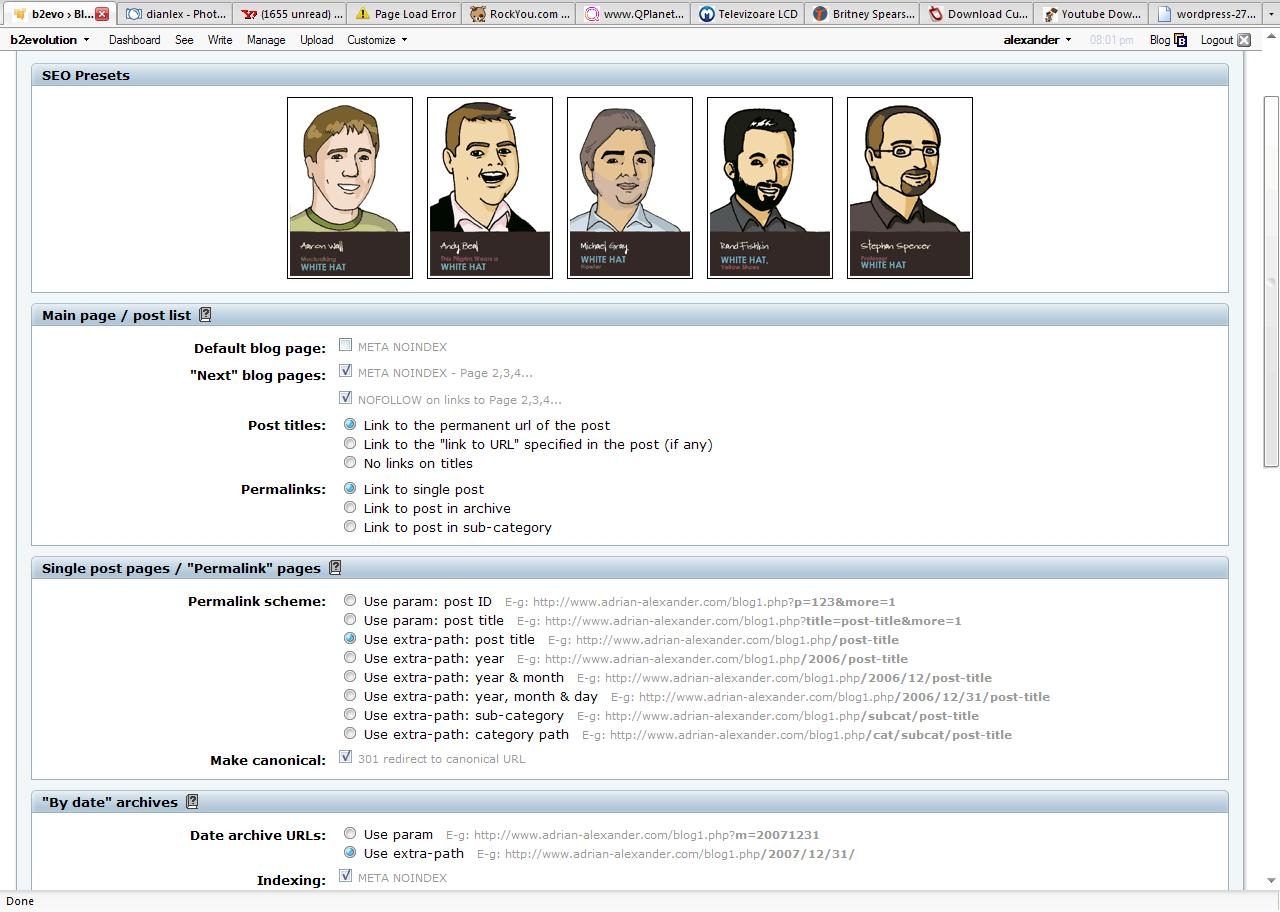
Task: Select the Stephan Spencer SEO preset
Action: [x=910, y=187]
